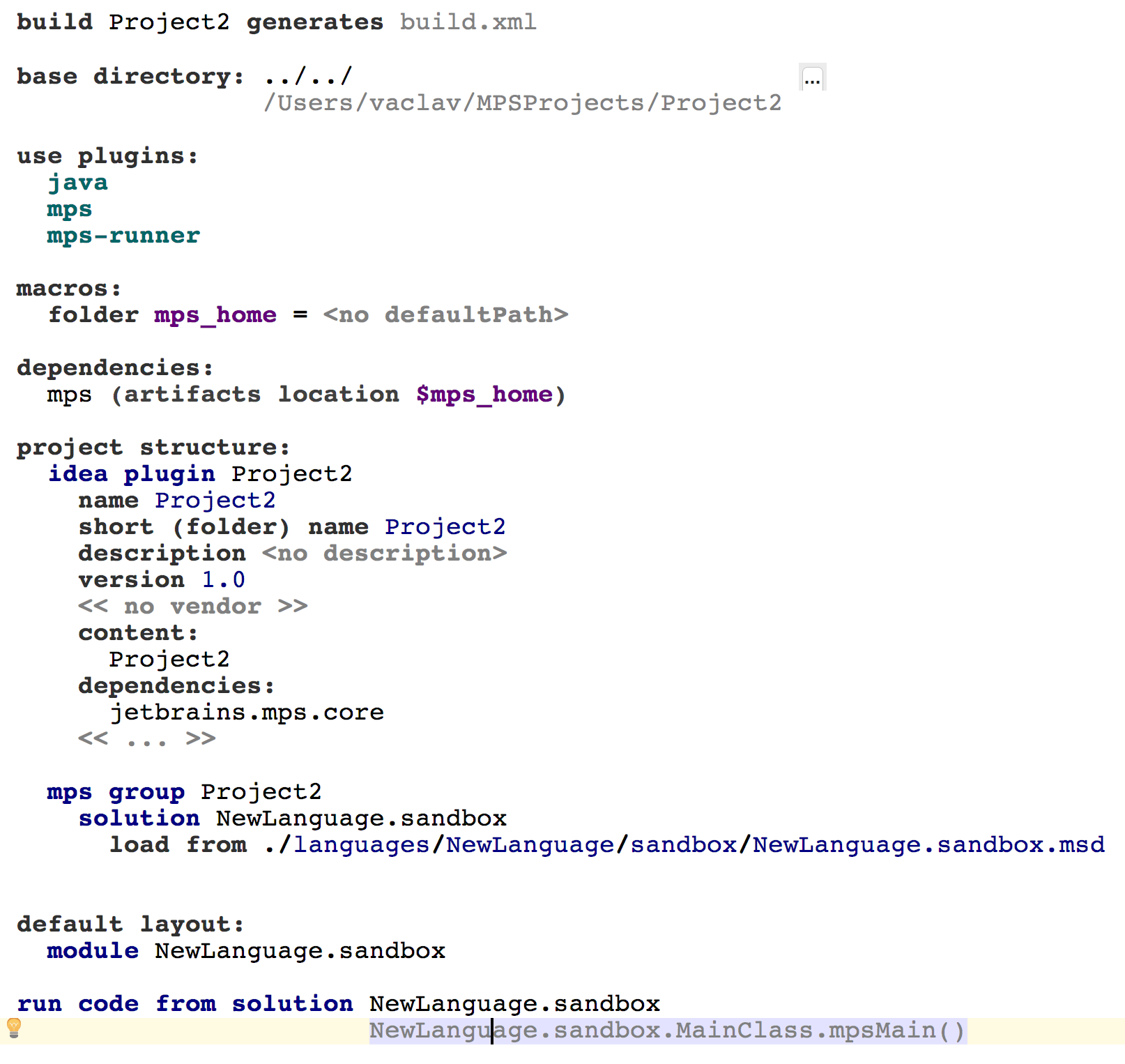Image resolution: width=1125 pixels, height=1064 pixels.
Task: Select the NewLanguage.sandbox module in default layout
Action: point(300,951)
